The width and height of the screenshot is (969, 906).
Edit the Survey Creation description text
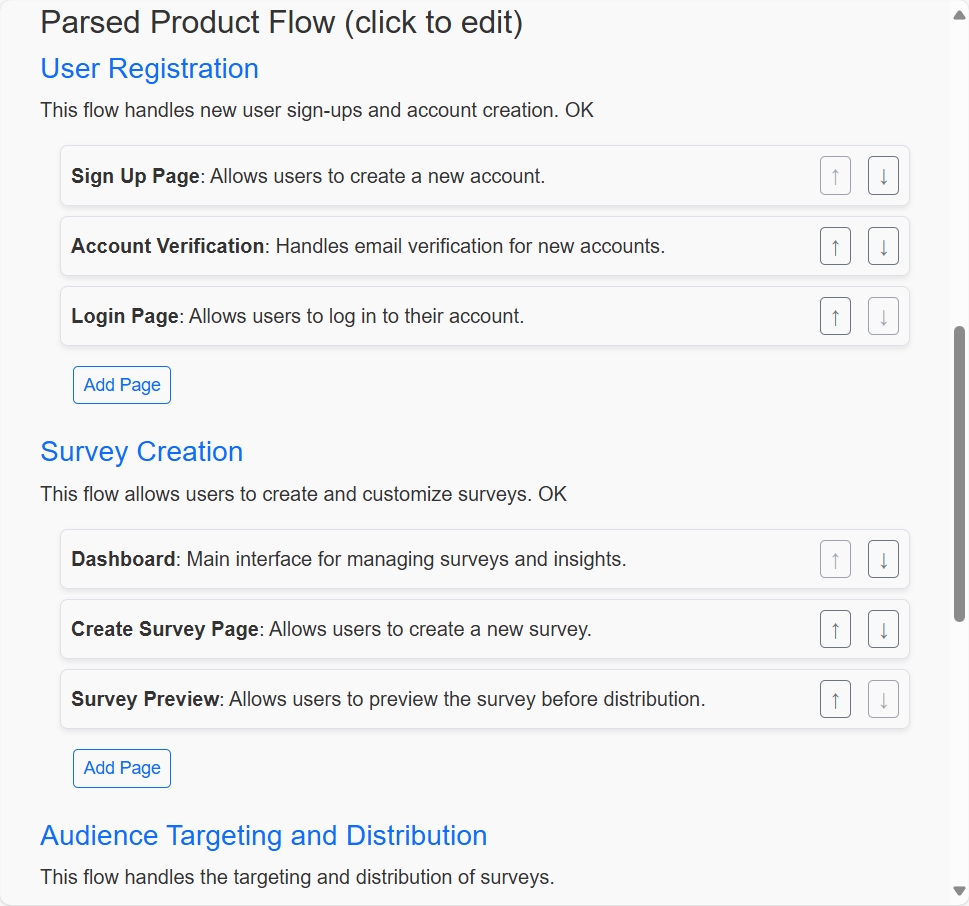tap(303, 494)
